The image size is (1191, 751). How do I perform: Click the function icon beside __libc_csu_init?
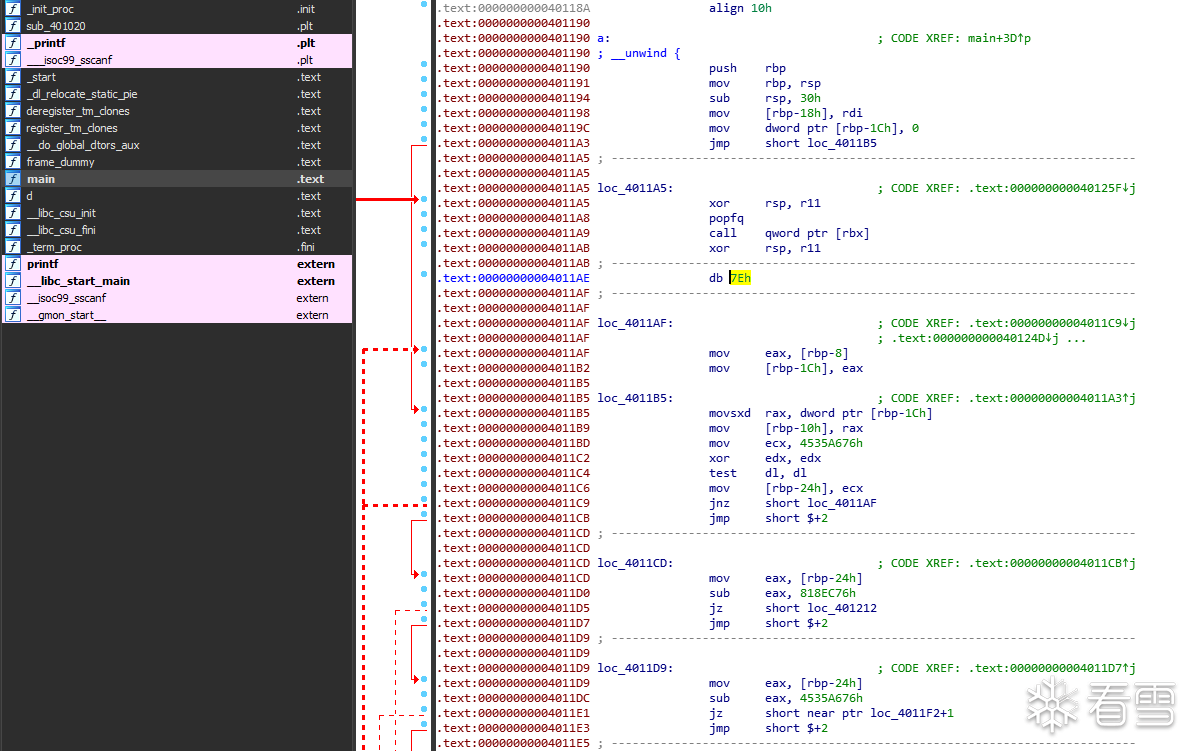(x=13, y=213)
